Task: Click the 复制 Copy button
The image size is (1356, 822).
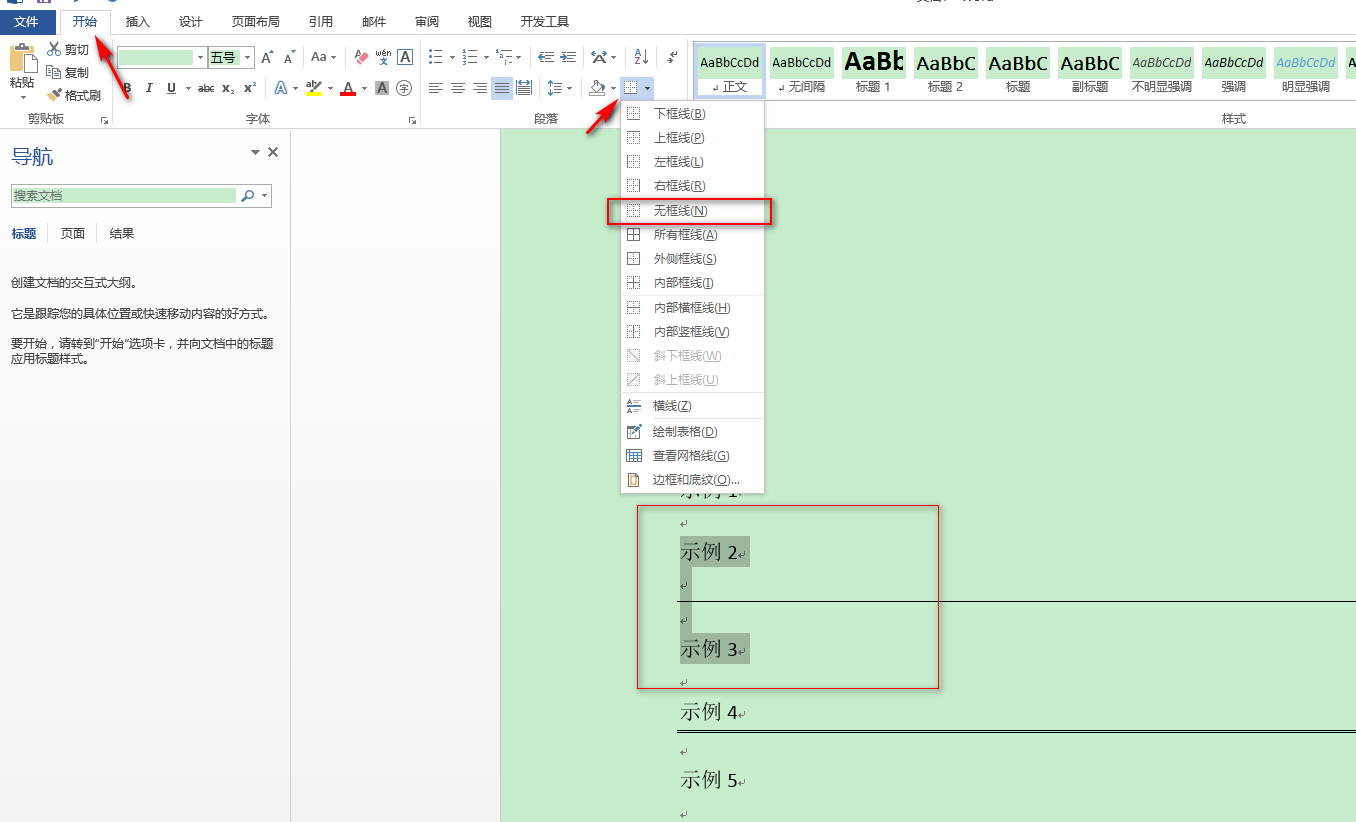Action: click(x=69, y=72)
